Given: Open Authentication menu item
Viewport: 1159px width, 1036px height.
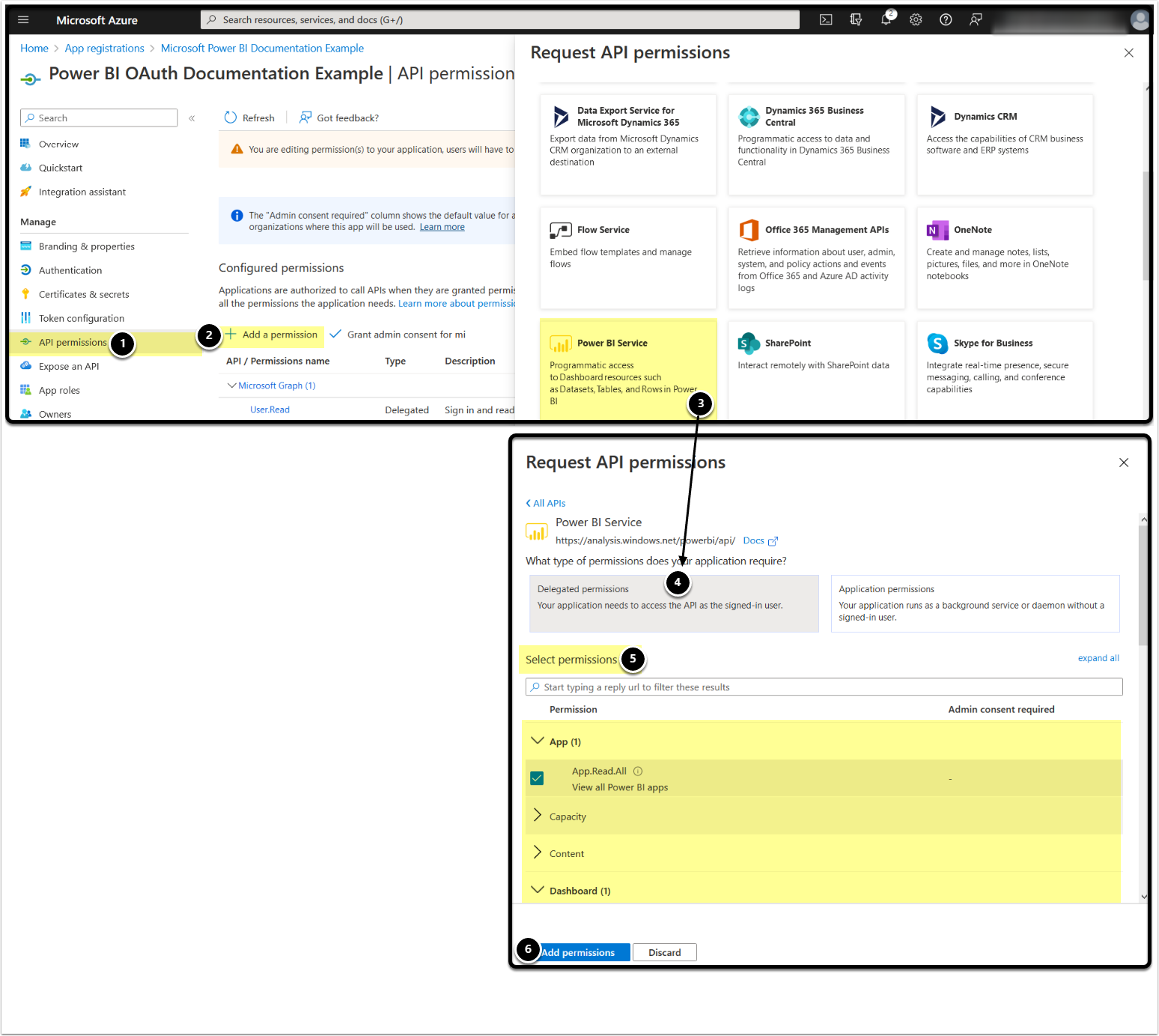Looking at the screenshot, I should click(x=70, y=270).
